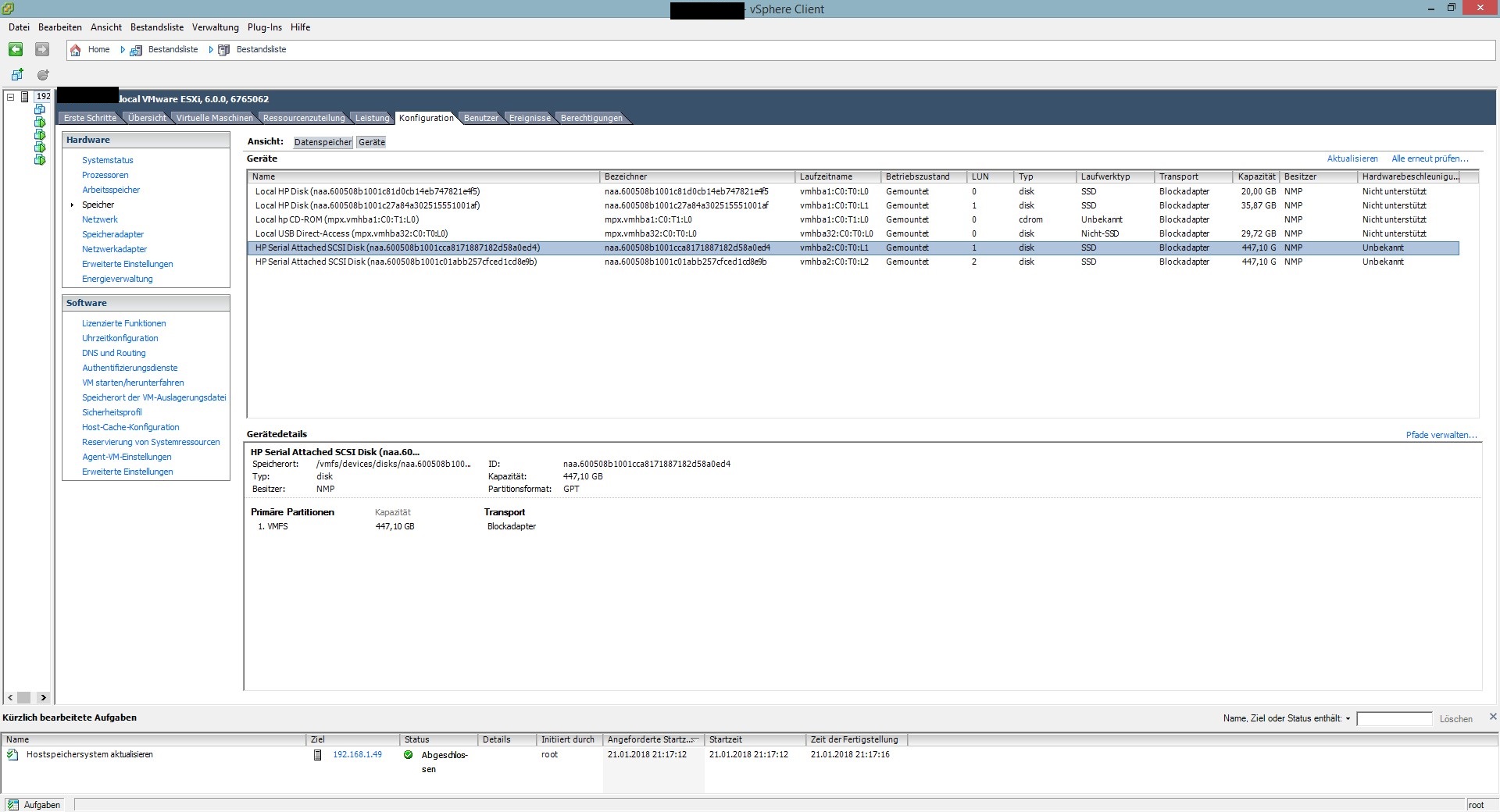Select the first virtual machine icon under host
Image resolution: width=1500 pixels, height=812 pixels.
click(40, 110)
